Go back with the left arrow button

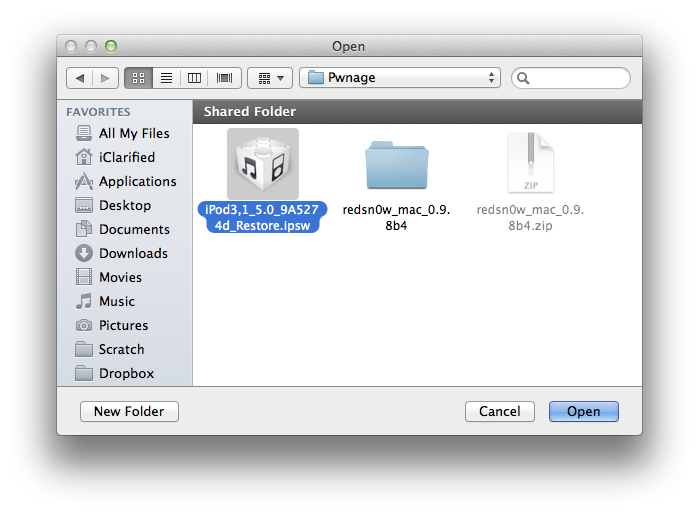(x=80, y=77)
